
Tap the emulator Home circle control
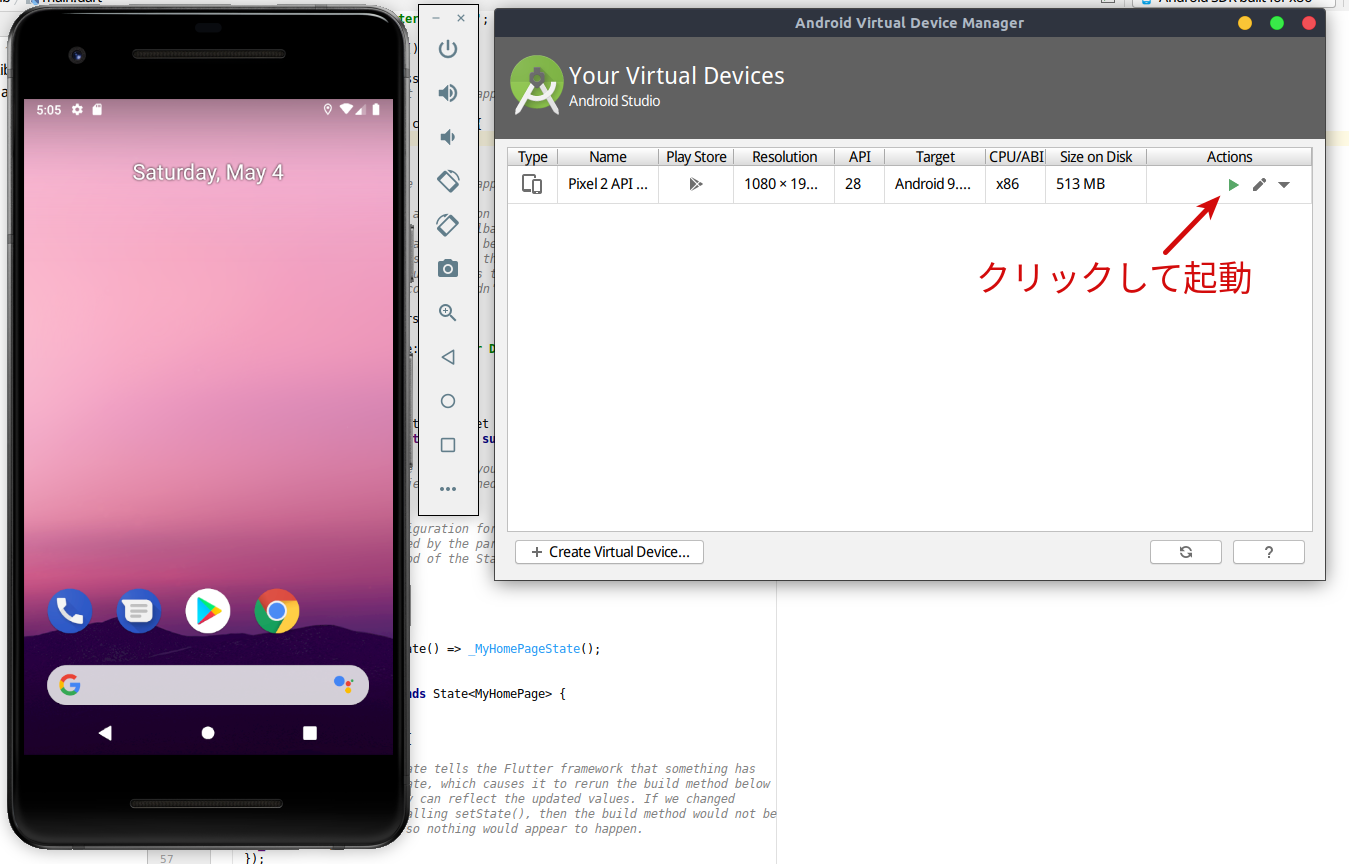pyautogui.click(x=207, y=732)
